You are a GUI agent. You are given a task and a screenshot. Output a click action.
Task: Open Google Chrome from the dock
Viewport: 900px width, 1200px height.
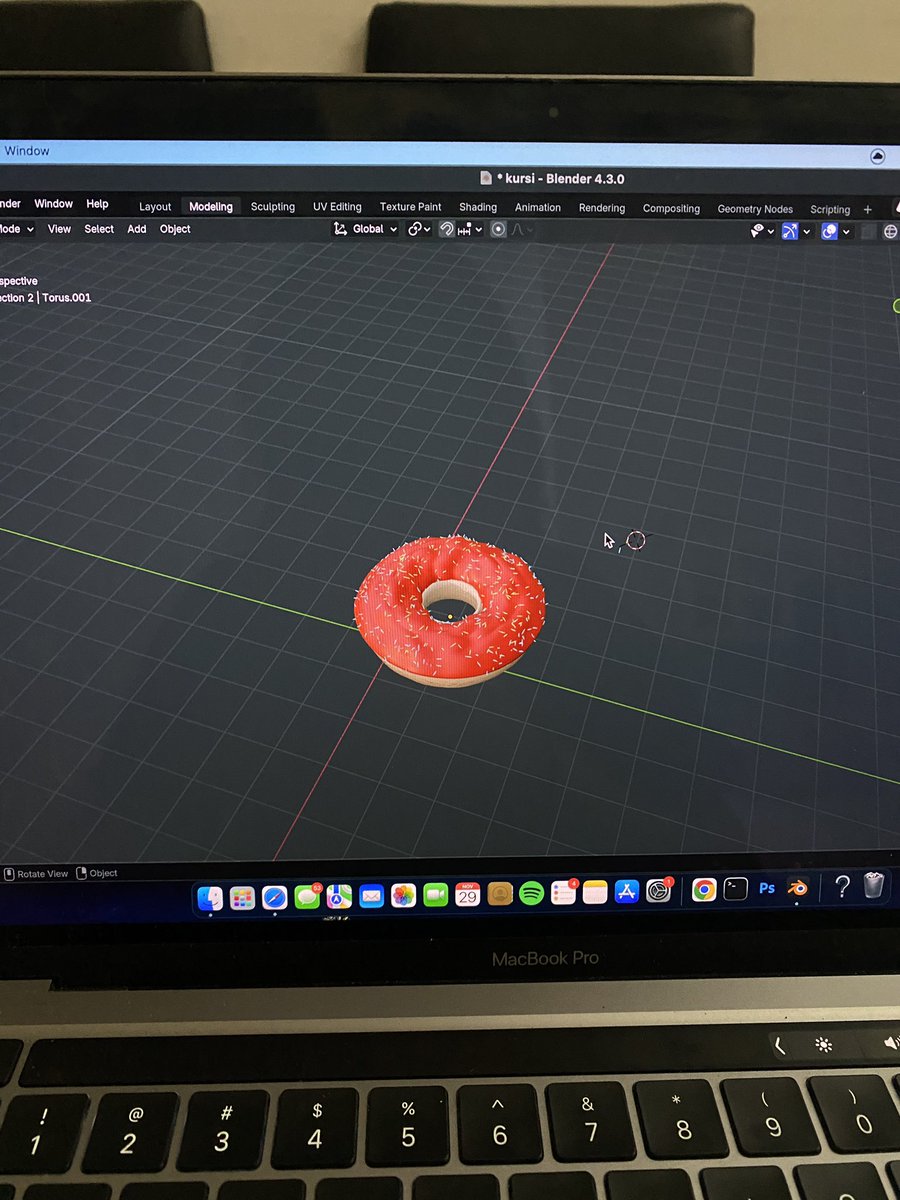(x=704, y=889)
